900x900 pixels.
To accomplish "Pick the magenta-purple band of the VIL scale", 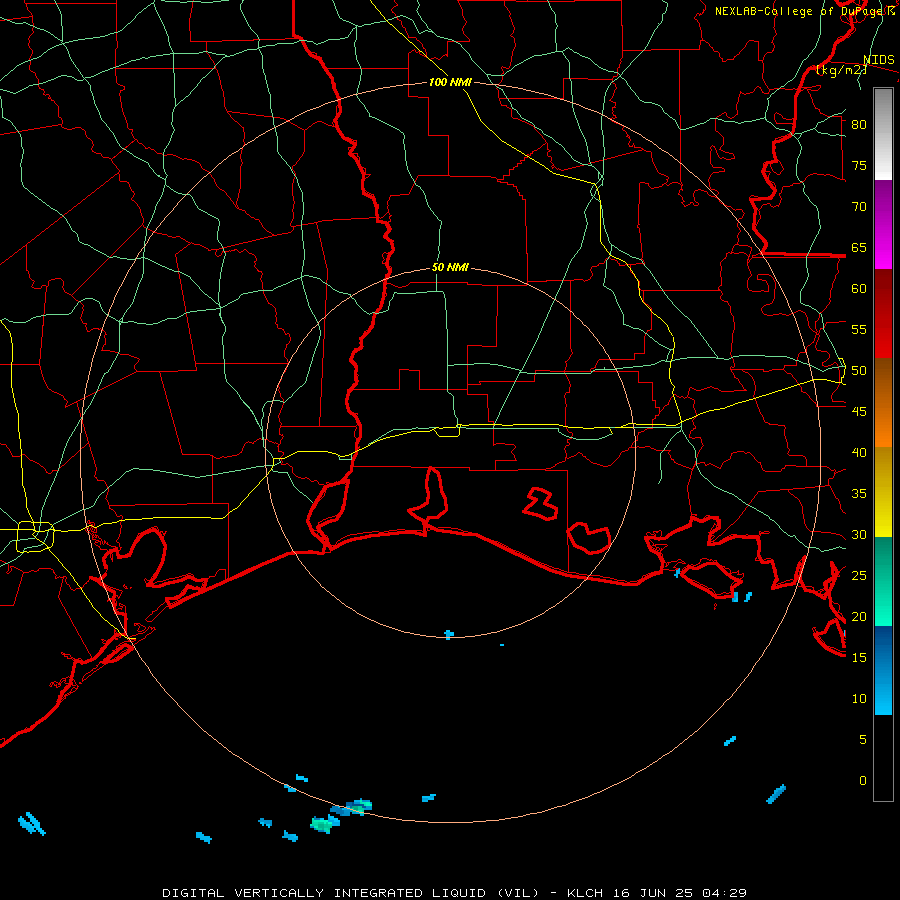I will [883, 225].
